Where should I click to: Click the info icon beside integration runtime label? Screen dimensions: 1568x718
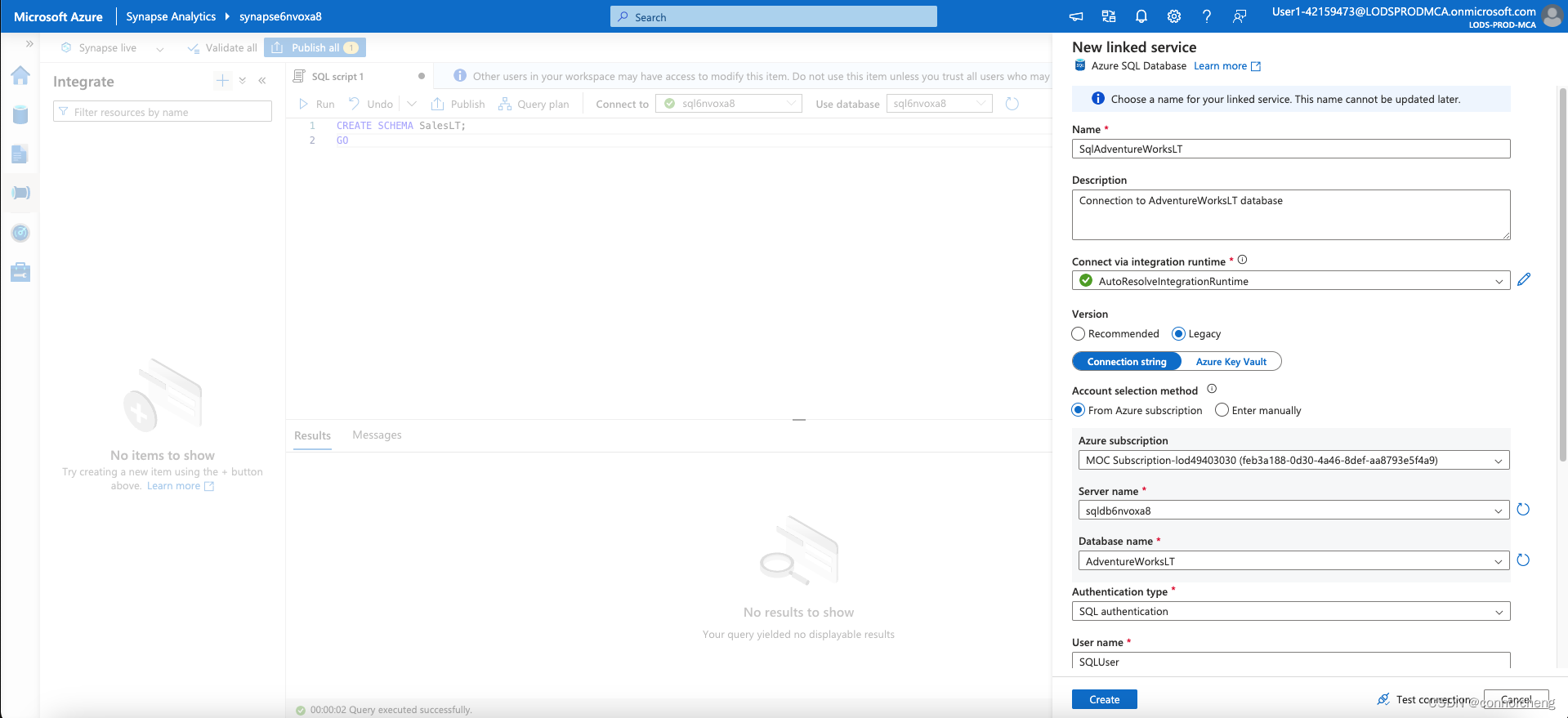[1242, 260]
